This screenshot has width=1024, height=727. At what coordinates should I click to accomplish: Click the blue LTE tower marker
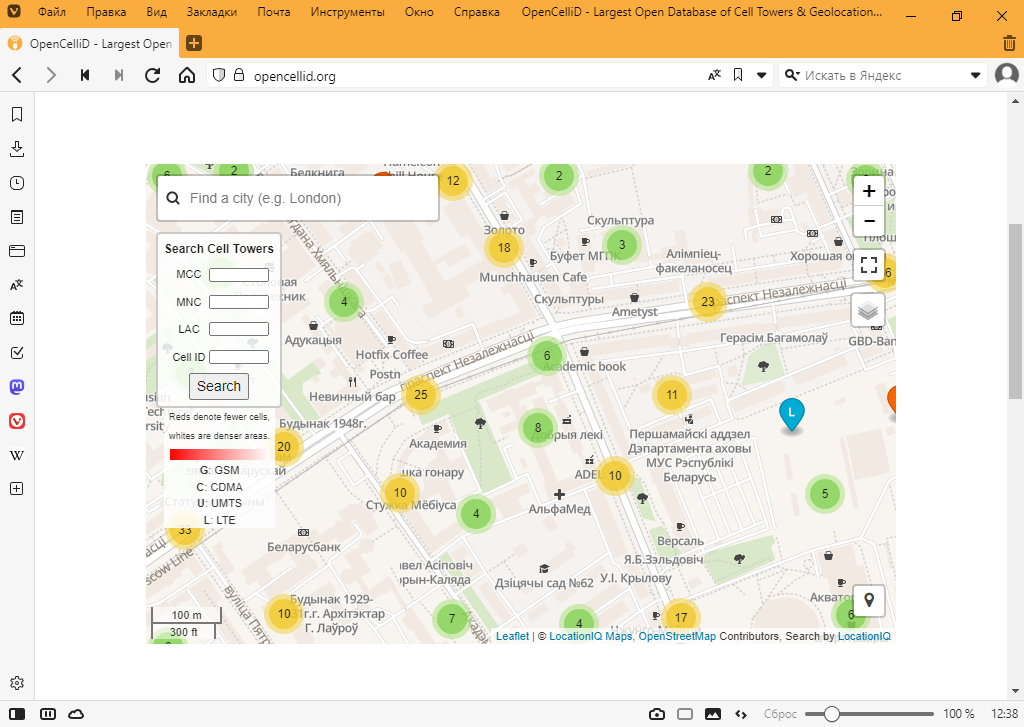click(791, 413)
